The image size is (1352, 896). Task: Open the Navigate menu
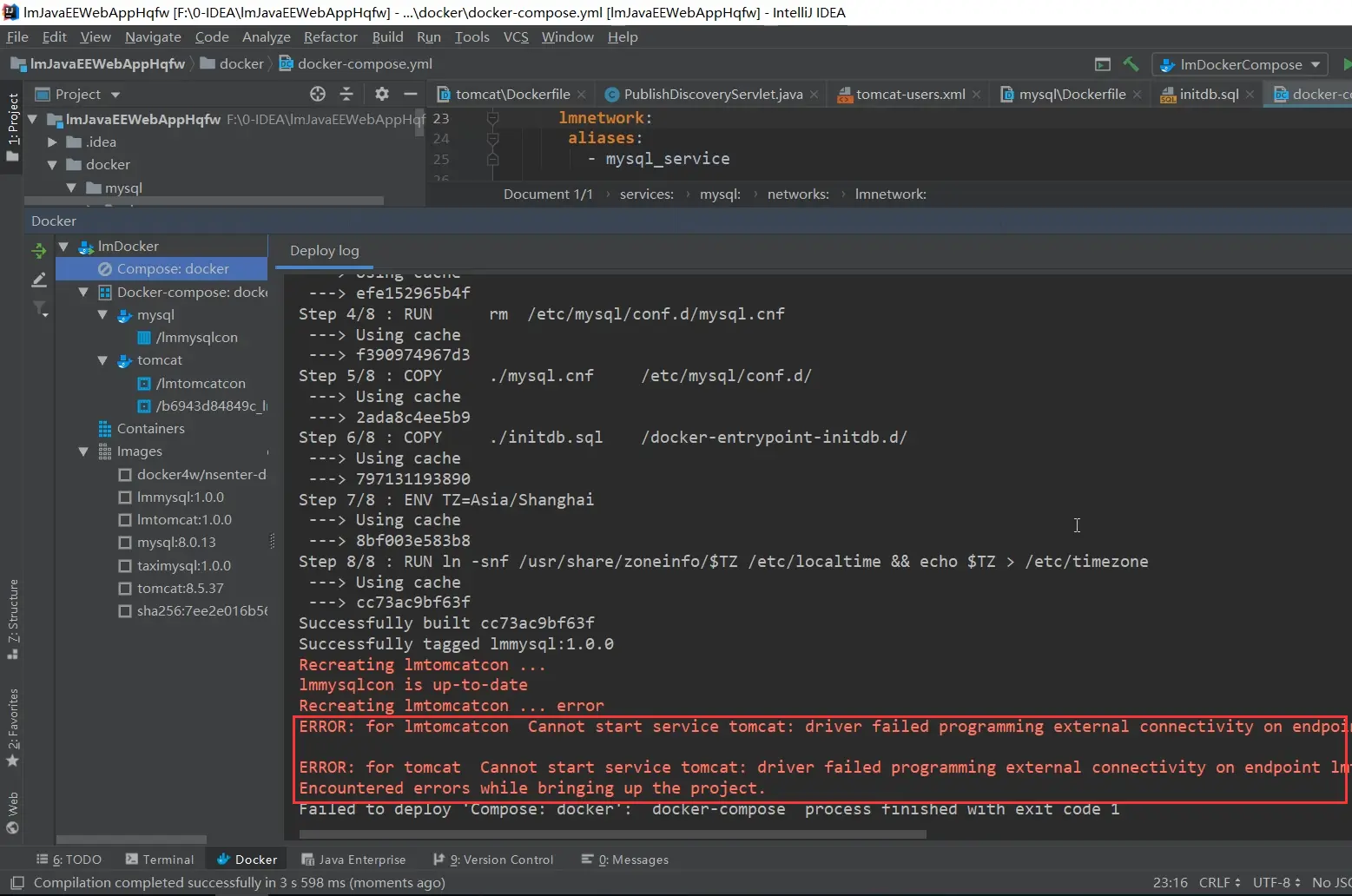153,36
